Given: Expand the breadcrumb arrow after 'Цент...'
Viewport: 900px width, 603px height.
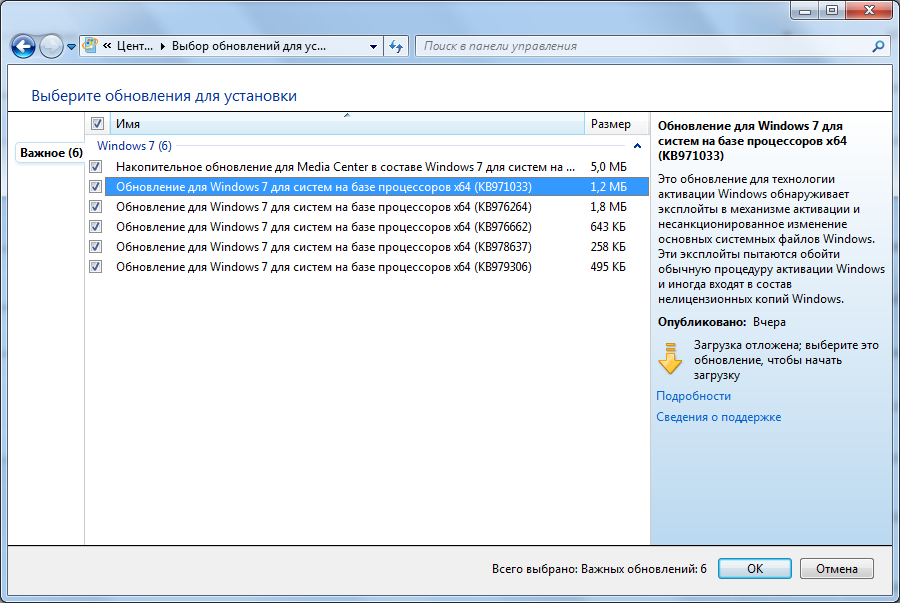Looking at the screenshot, I should pyautogui.click(x=162, y=46).
